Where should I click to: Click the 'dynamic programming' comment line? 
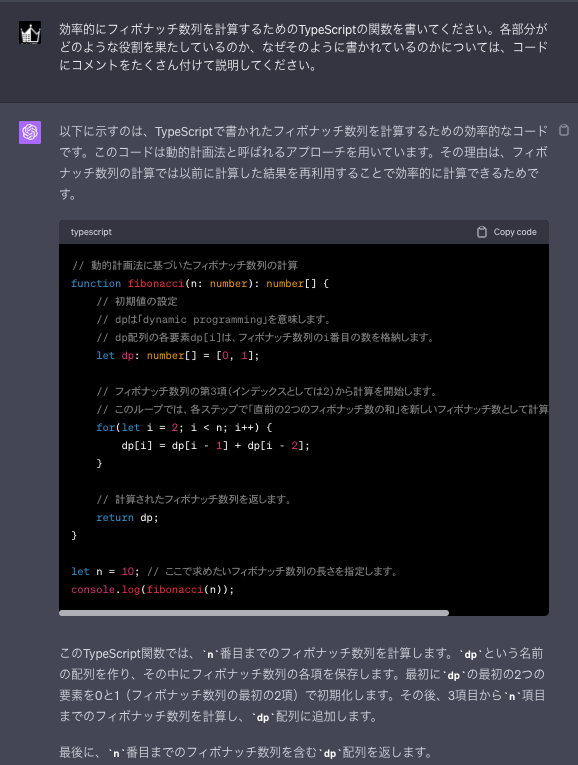[214, 320]
